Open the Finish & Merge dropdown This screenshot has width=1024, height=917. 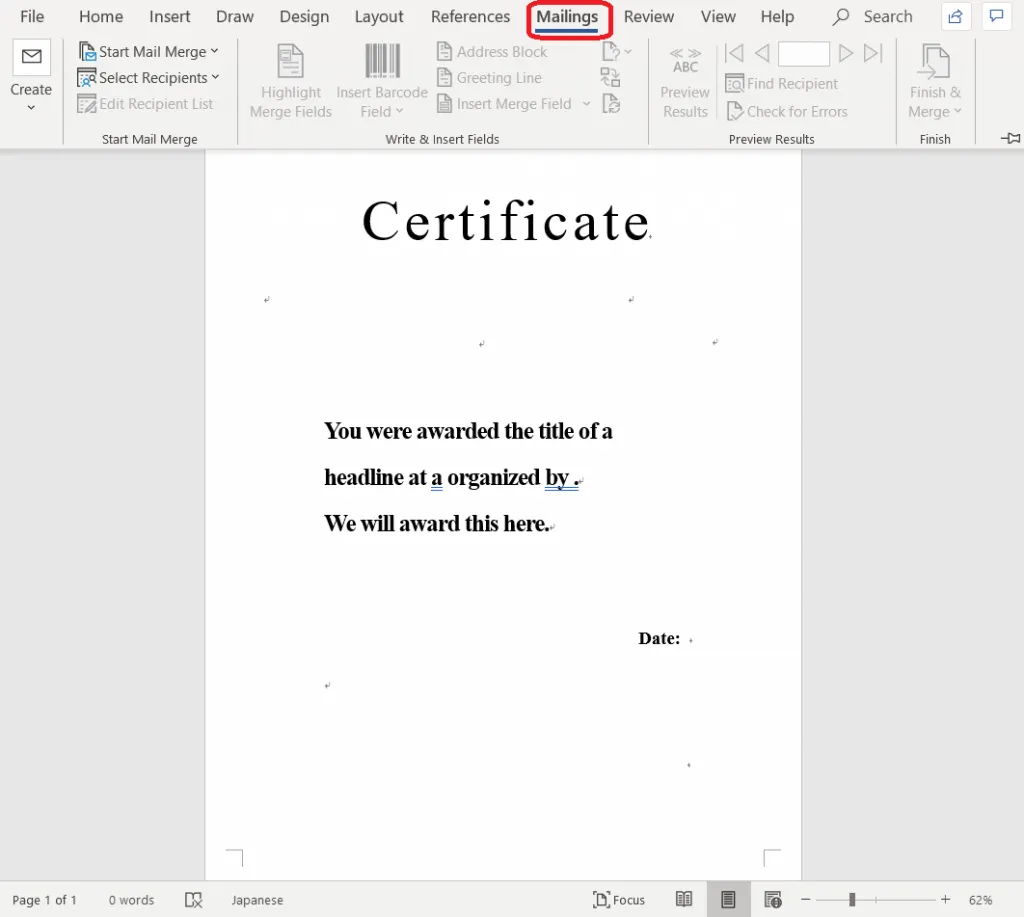click(935, 83)
